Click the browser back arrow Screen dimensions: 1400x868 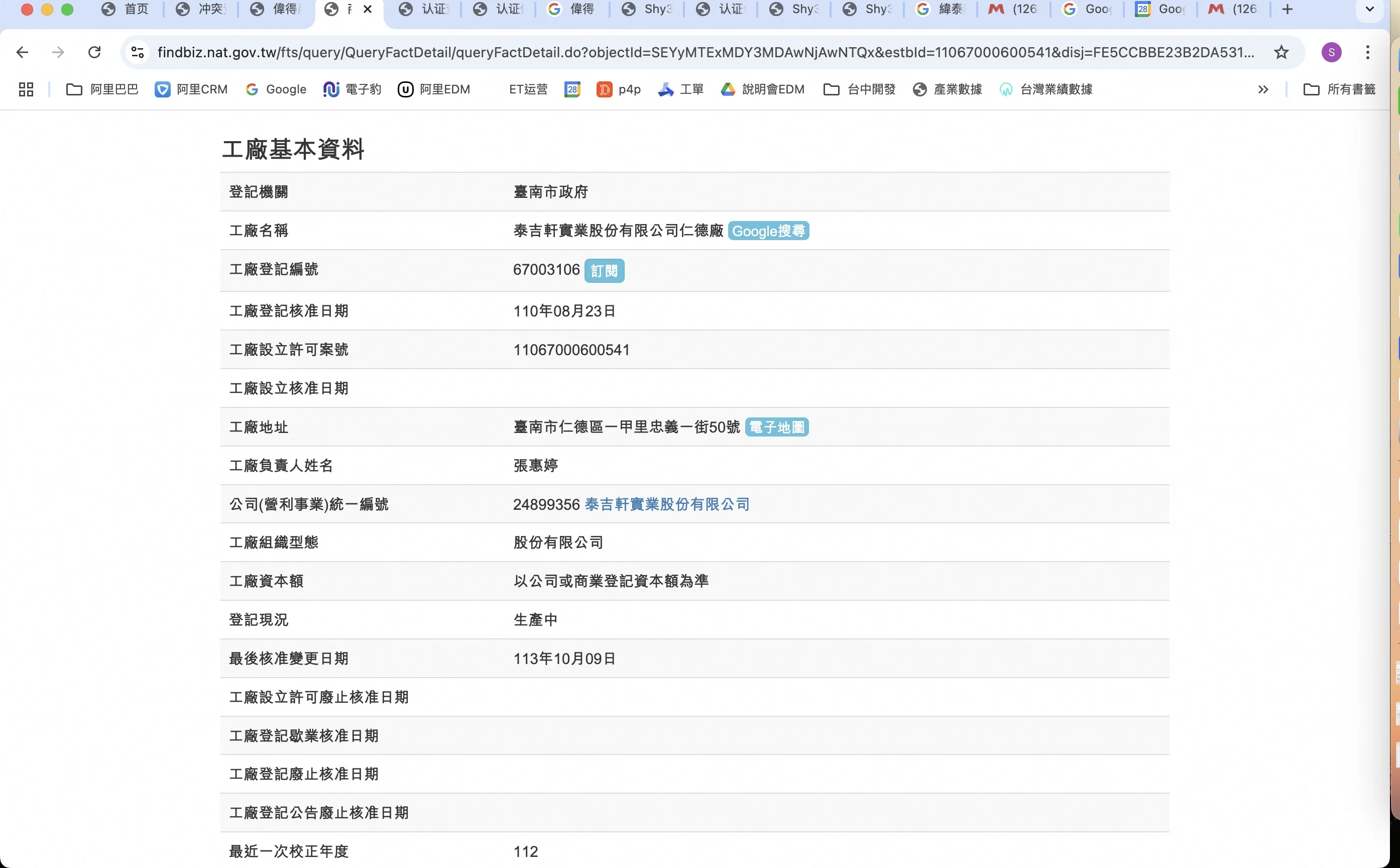22,52
